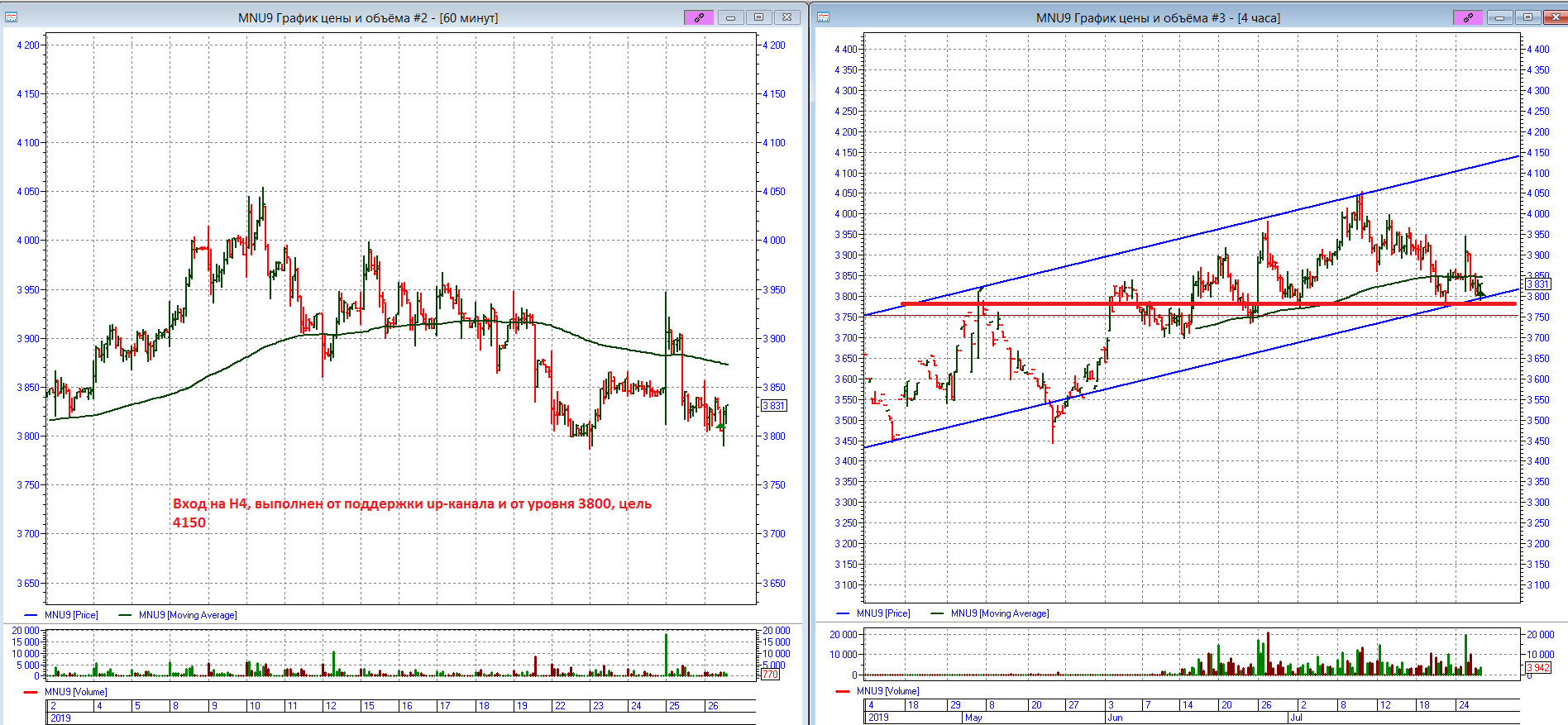Click current price label 3 831 on 60-minute chart

click(x=774, y=406)
